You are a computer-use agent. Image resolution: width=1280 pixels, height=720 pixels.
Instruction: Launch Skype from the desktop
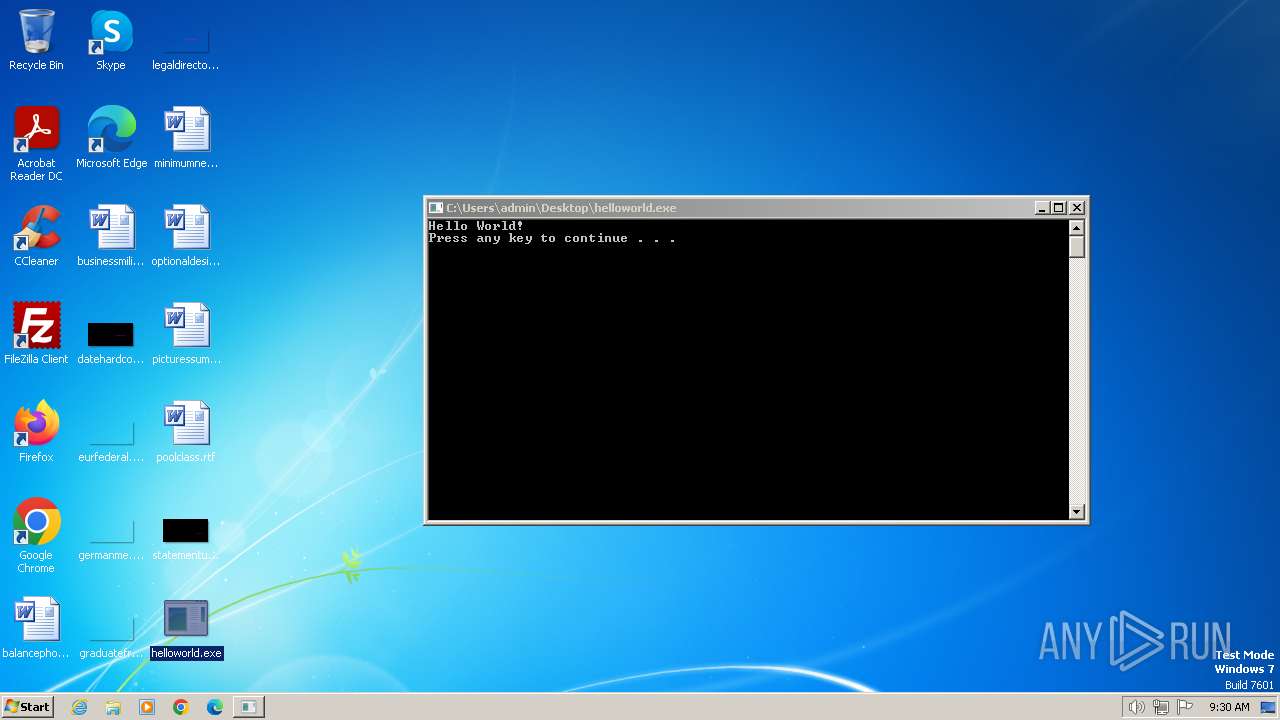(111, 40)
